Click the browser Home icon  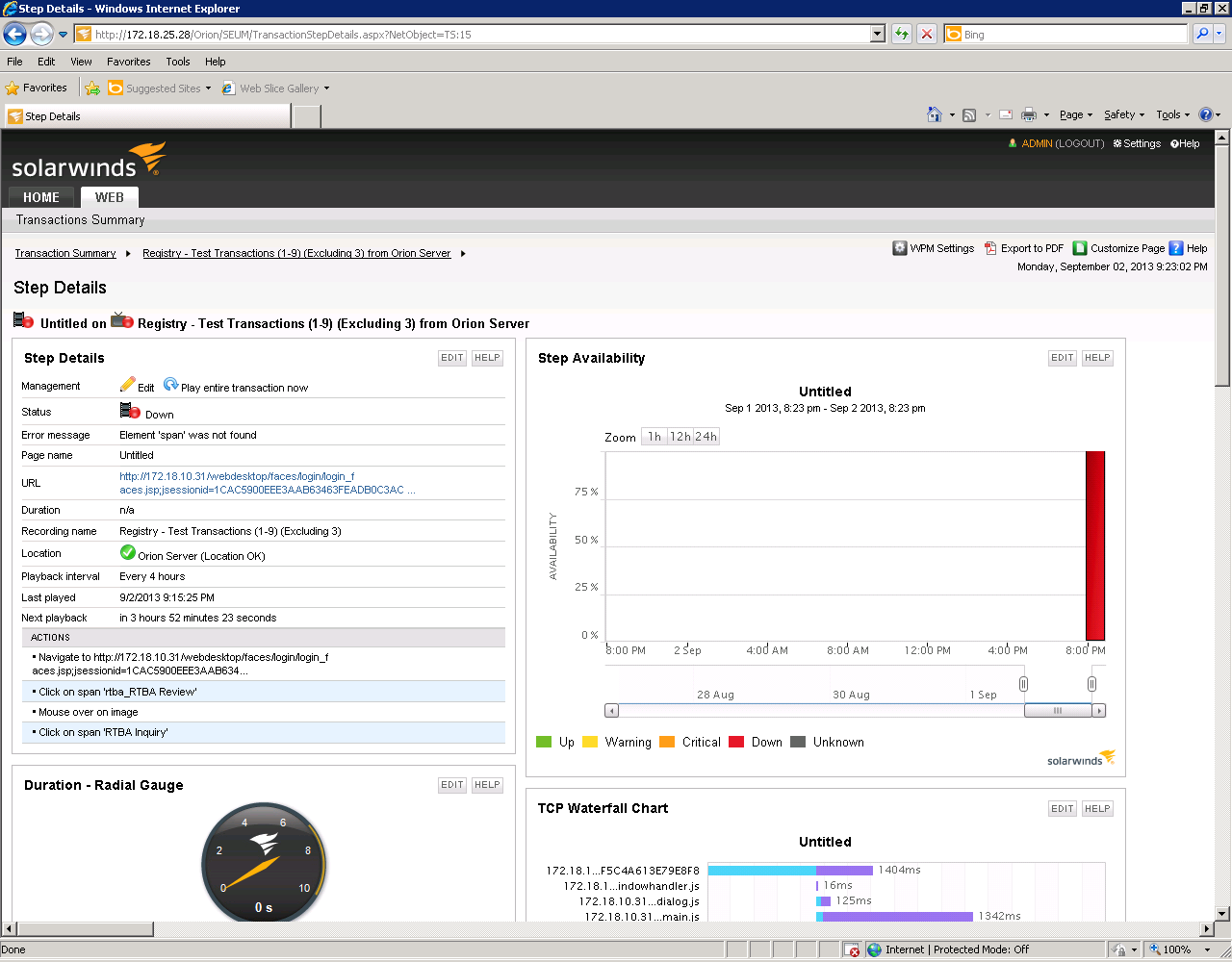point(933,114)
